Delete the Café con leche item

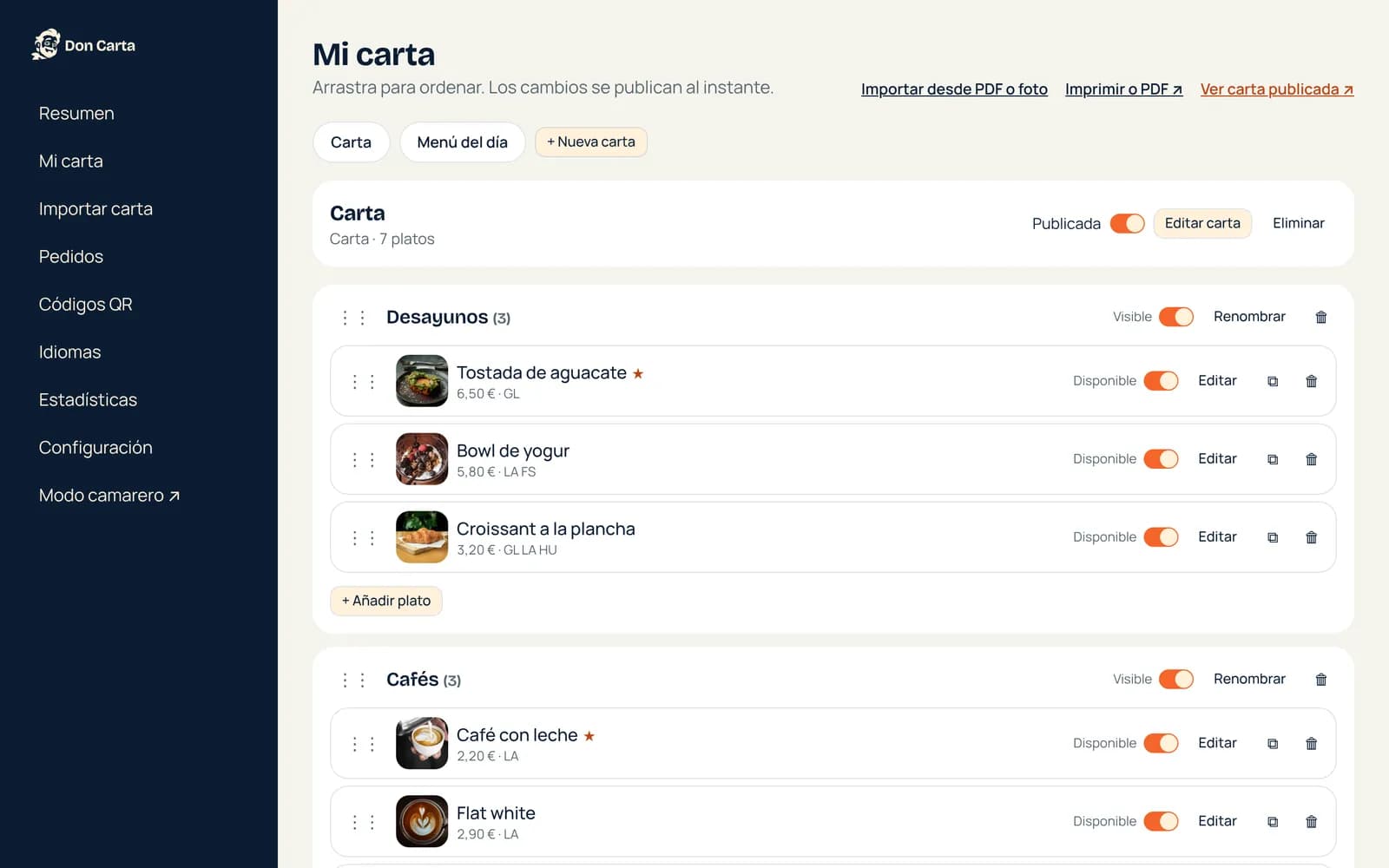click(1311, 743)
